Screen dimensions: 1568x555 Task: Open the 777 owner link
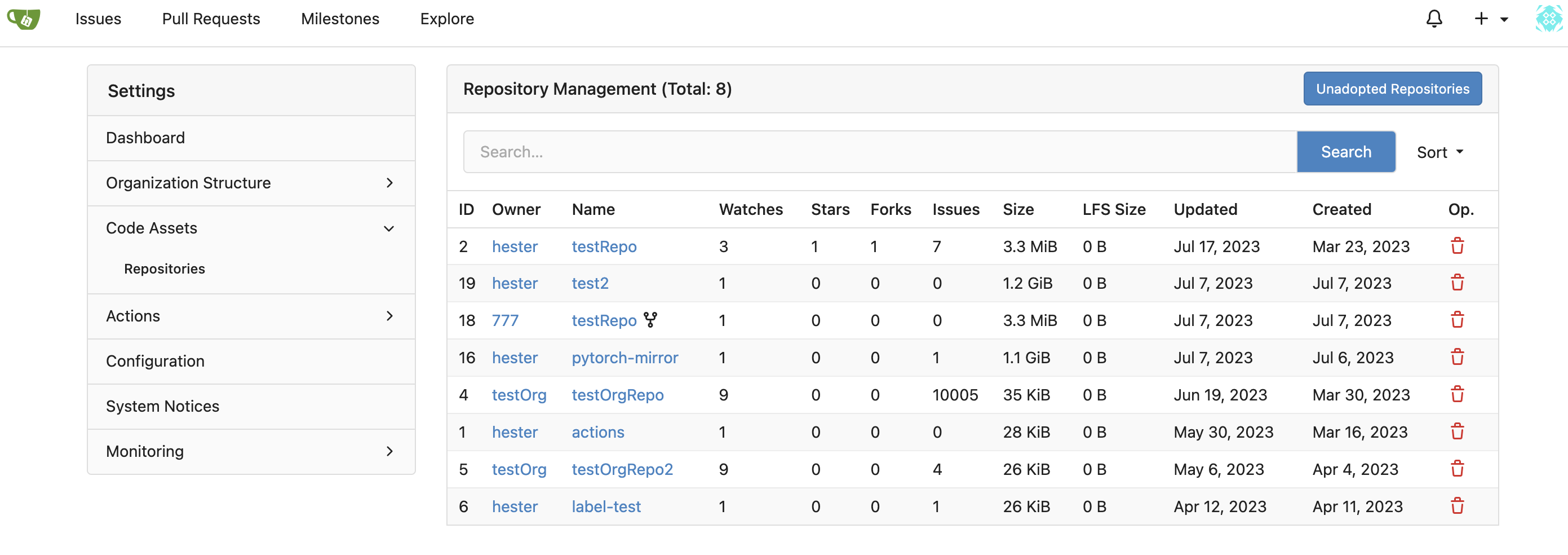504,320
